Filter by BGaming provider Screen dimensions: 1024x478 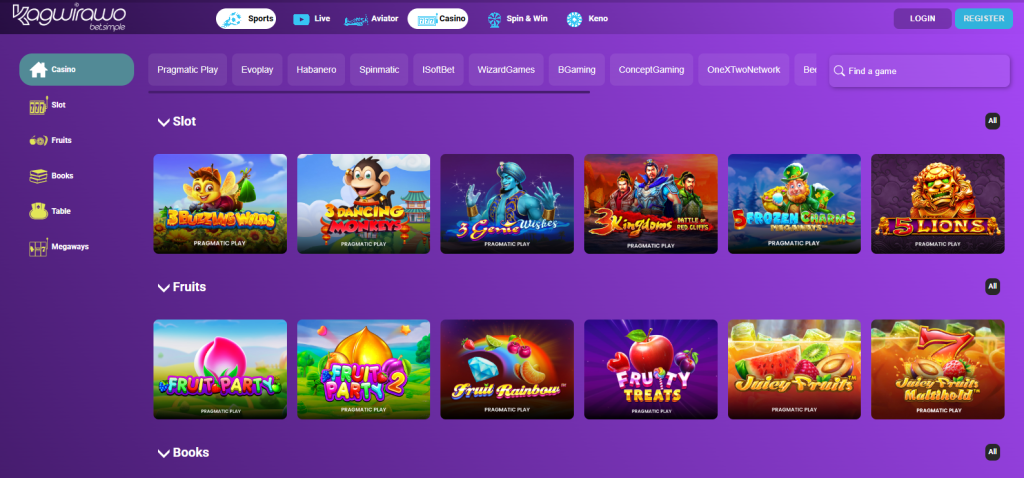(577, 70)
